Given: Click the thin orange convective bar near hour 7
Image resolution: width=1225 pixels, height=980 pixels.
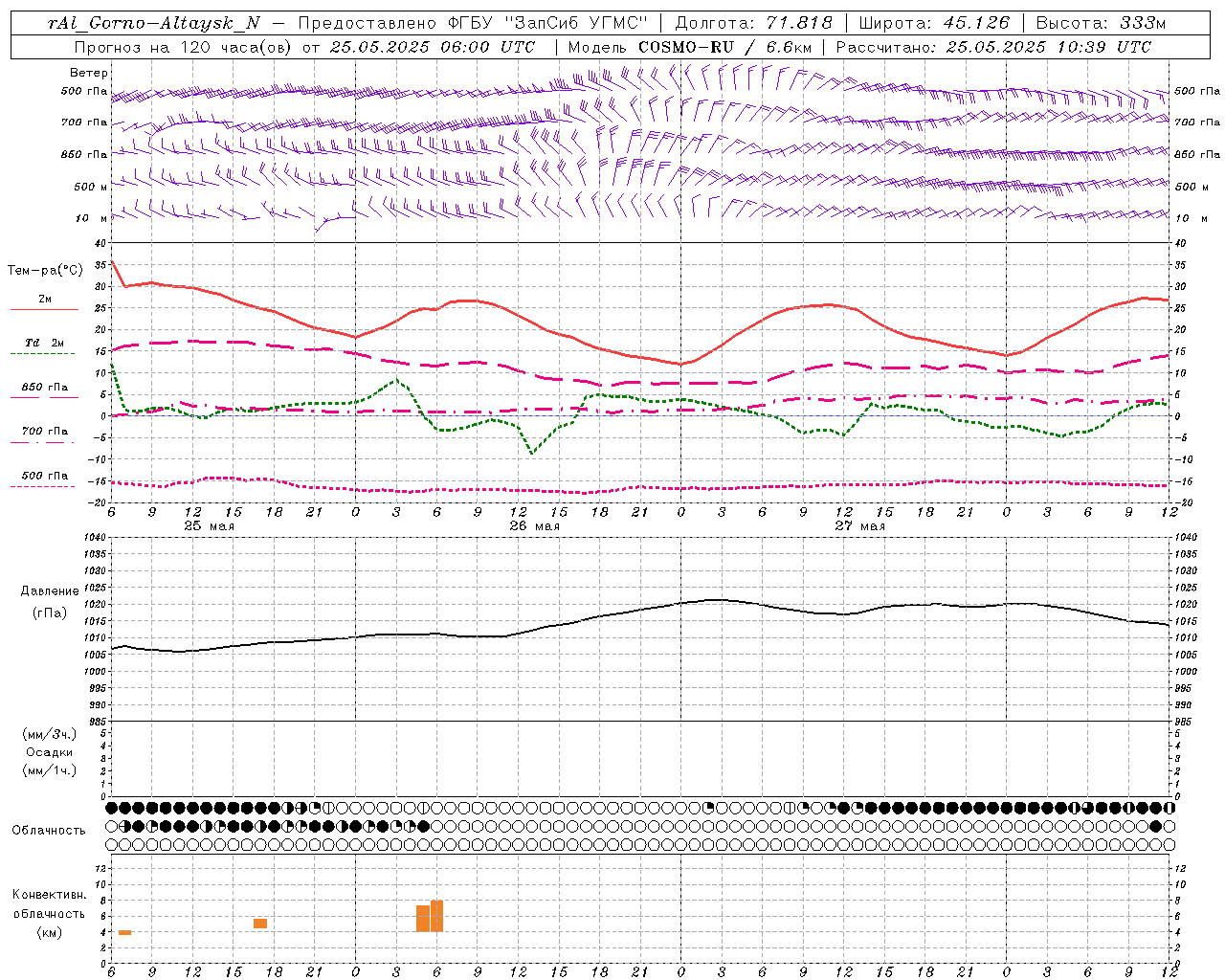Looking at the screenshot, I should click(124, 932).
